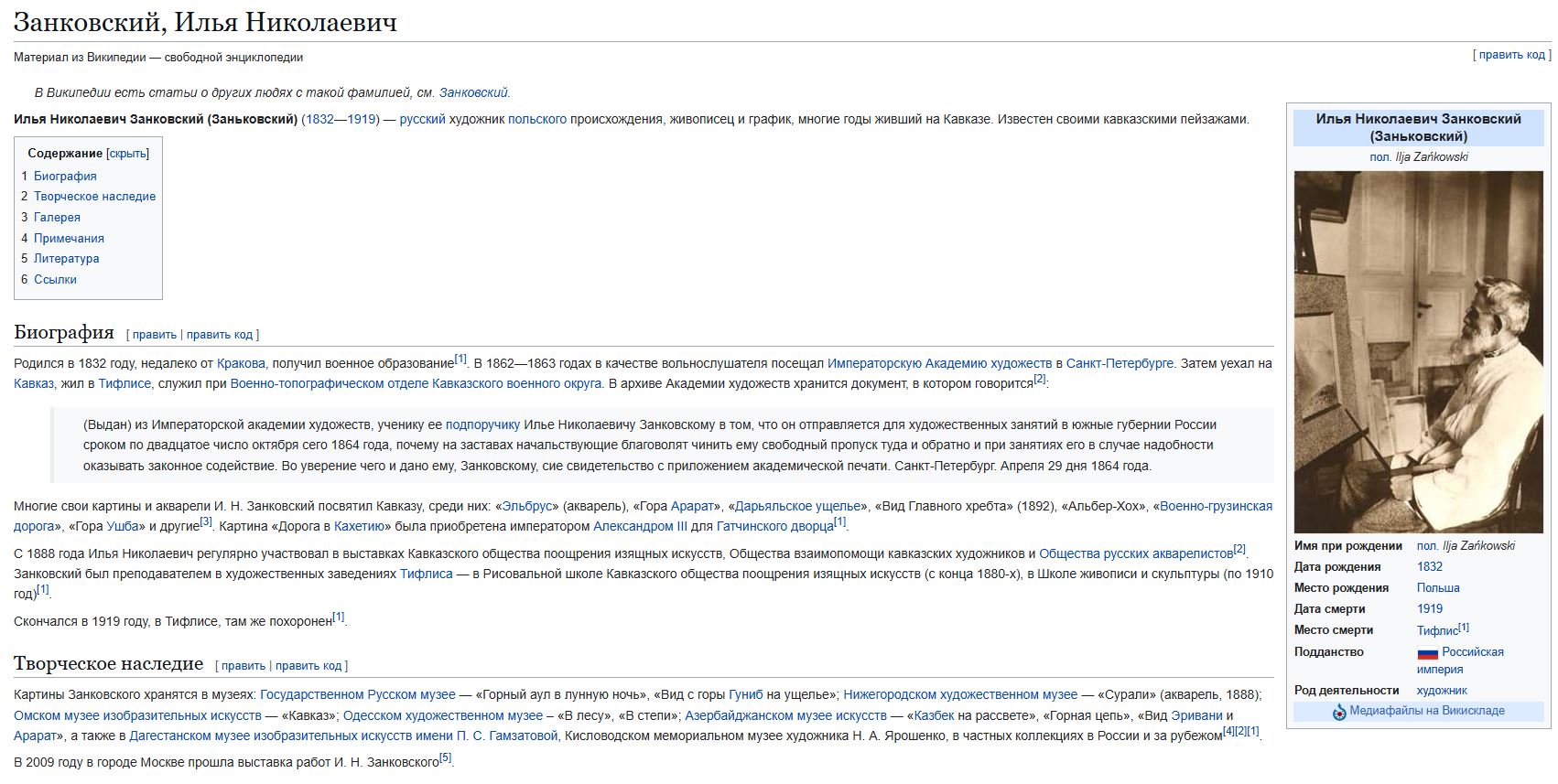Open the 'русский' link in intro

click(423, 119)
